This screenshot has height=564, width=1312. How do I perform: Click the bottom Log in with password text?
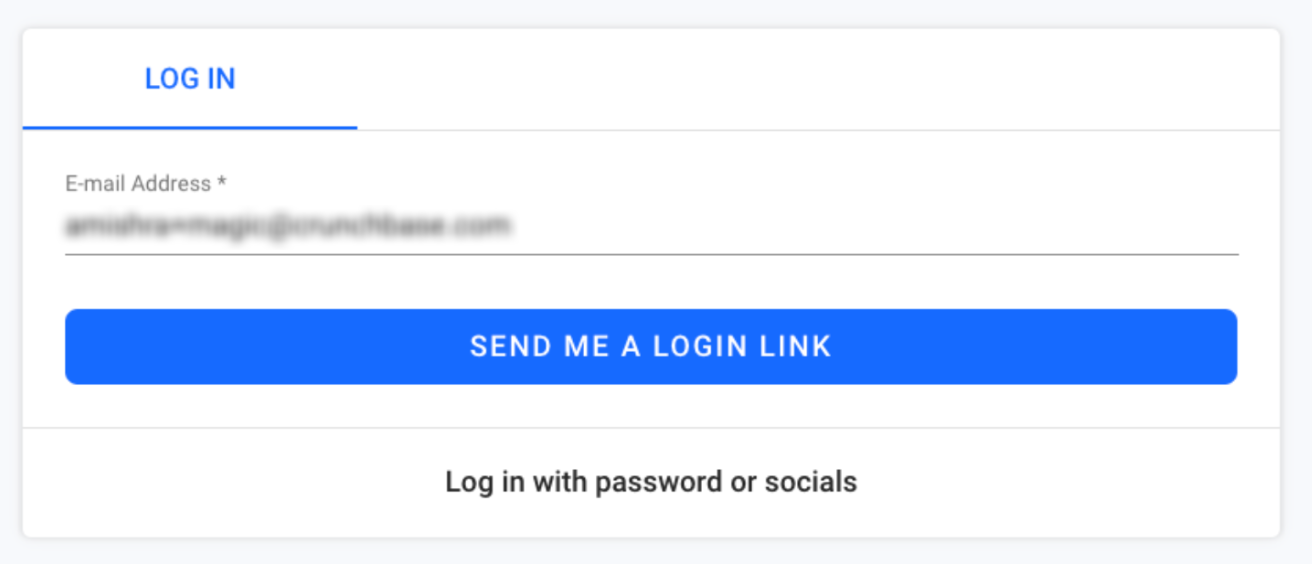click(651, 482)
